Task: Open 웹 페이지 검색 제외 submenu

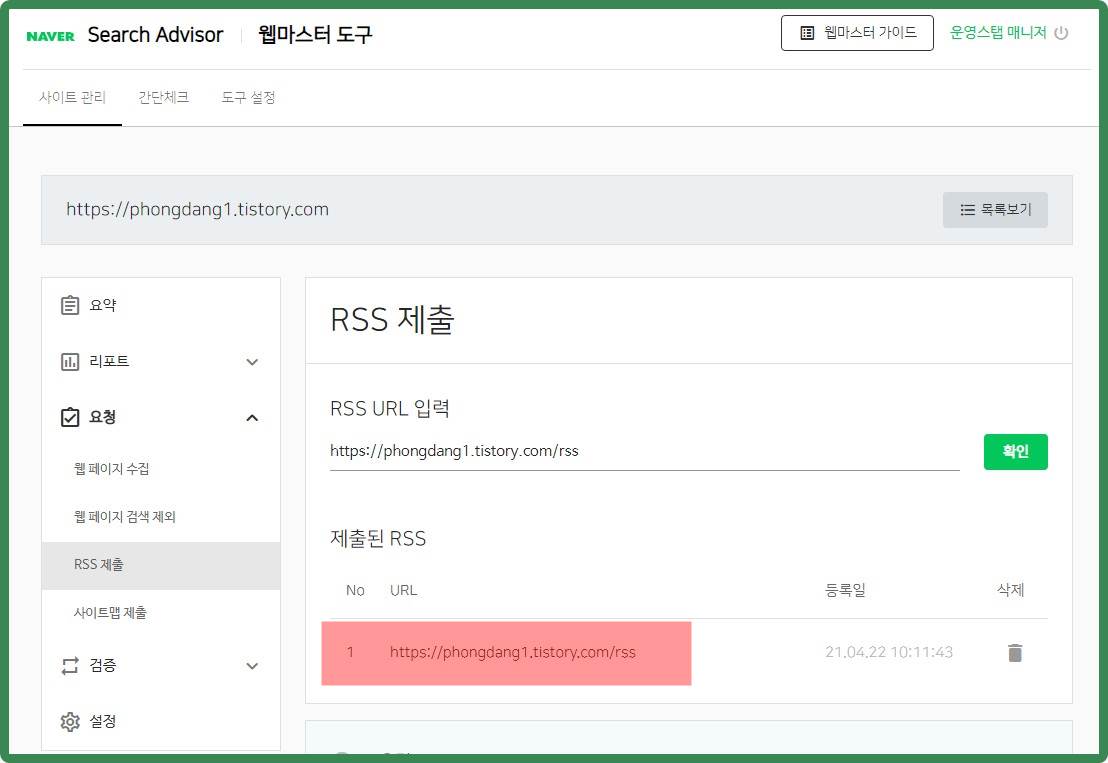Action: pos(125,516)
